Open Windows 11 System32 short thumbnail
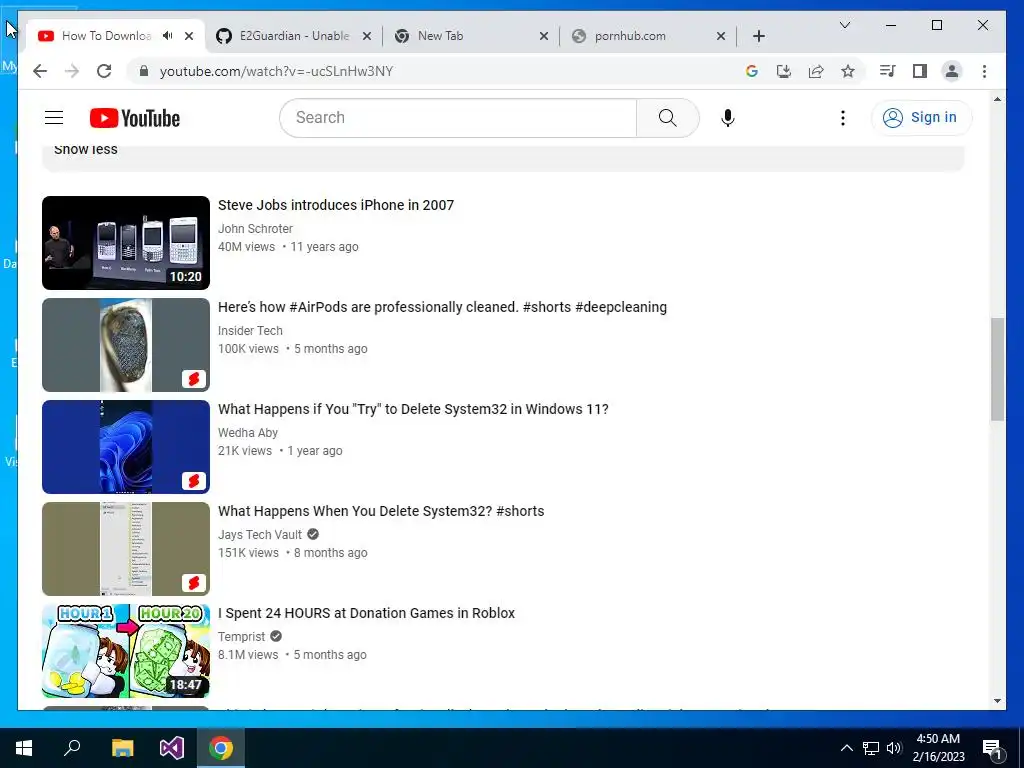The image size is (1024, 768). click(x=126, y=447)
